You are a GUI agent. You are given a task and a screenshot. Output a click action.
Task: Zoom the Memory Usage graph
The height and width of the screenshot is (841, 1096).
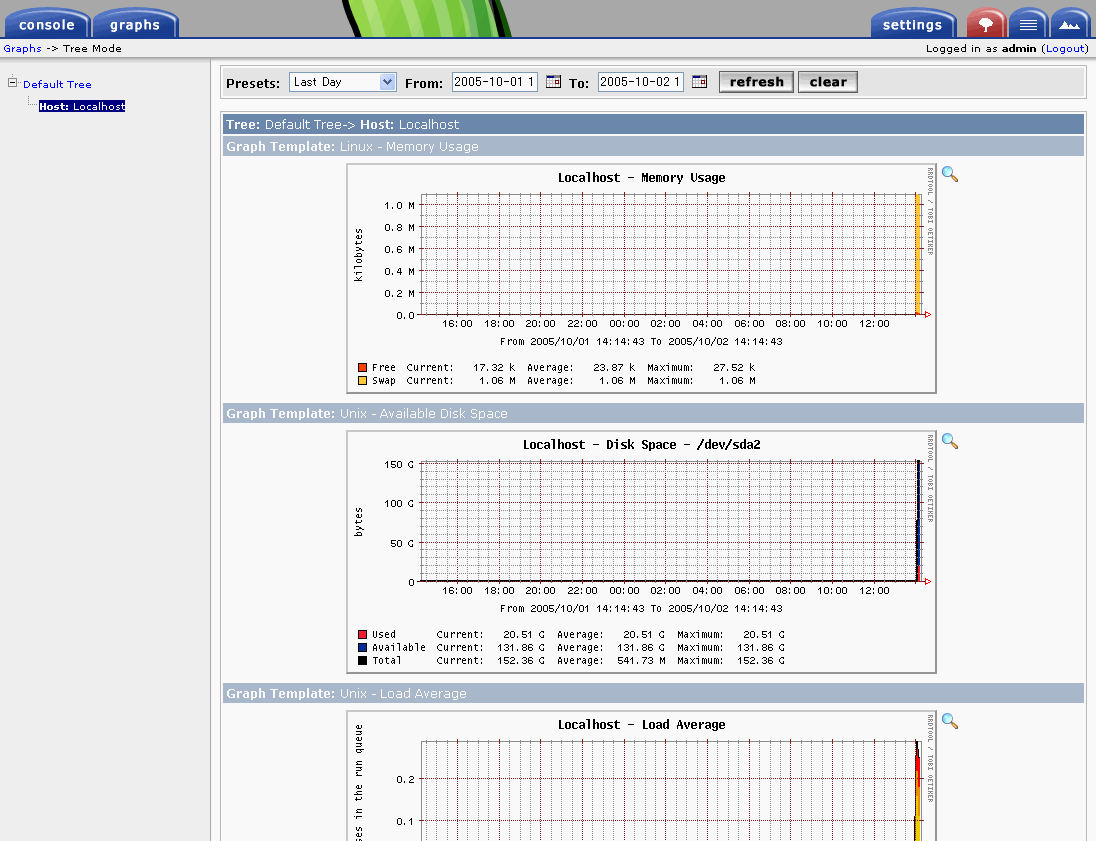coord(950,175)
